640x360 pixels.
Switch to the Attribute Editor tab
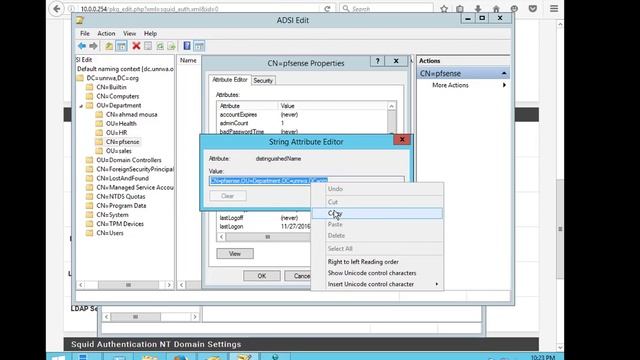[230, 80]
